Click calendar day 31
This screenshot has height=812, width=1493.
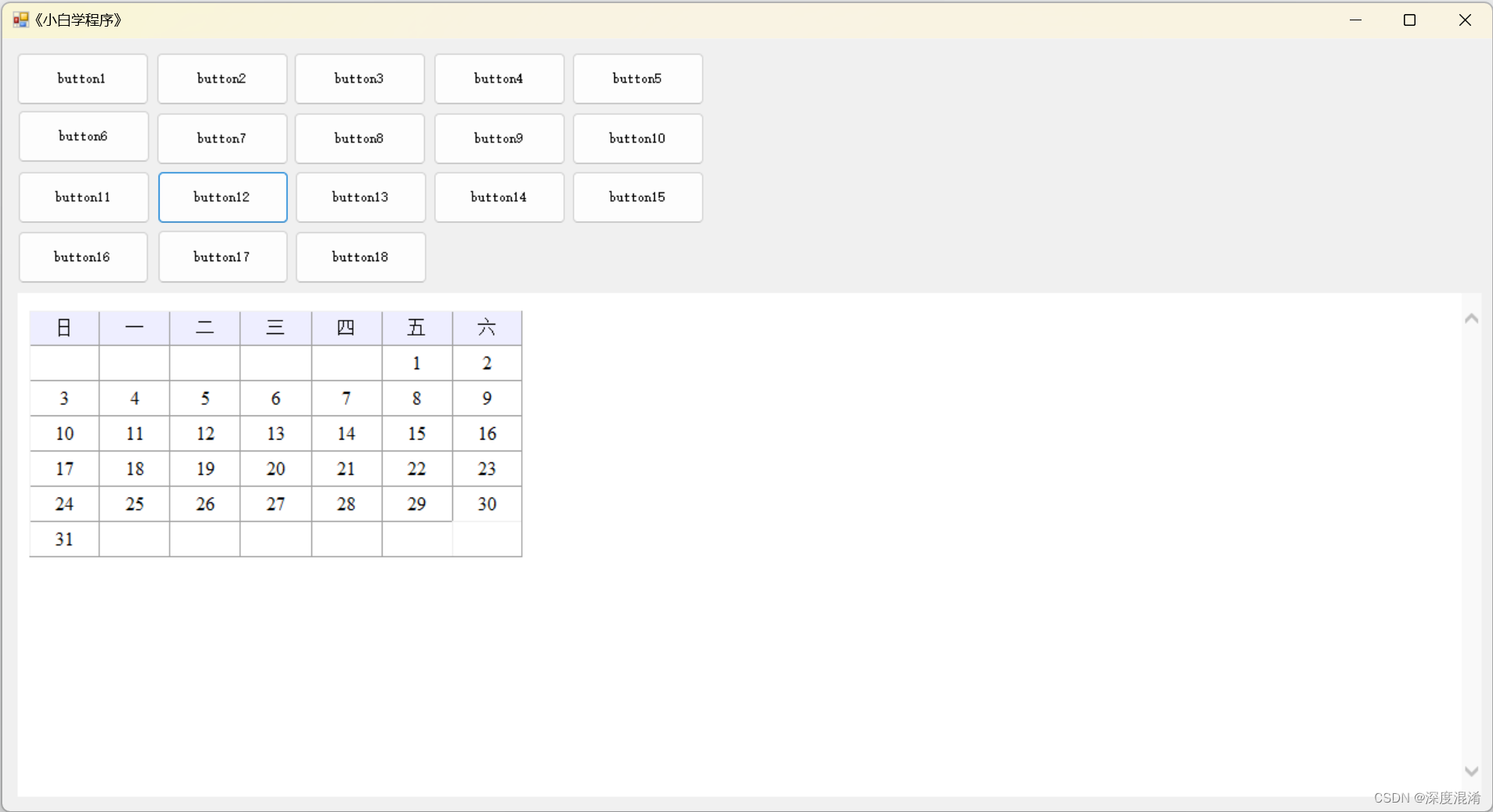coord(64,539)
